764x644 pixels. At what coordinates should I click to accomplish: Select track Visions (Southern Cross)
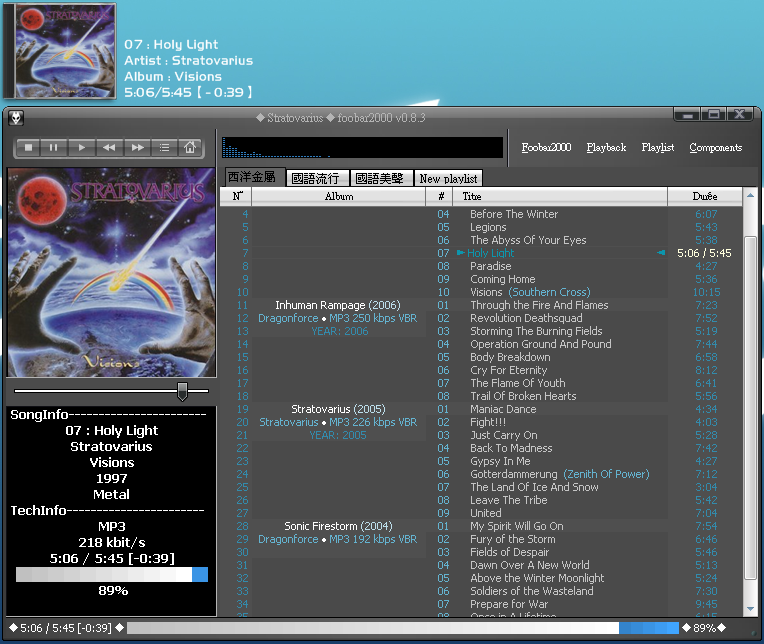(x=530, y=292)
